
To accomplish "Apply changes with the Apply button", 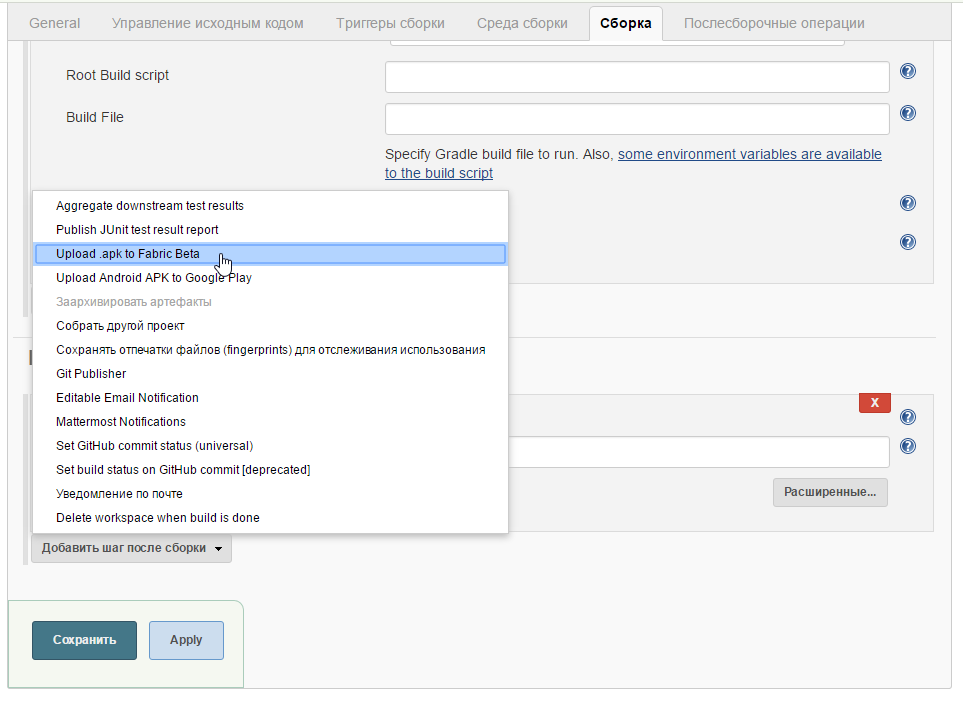I will pos(185,640).
